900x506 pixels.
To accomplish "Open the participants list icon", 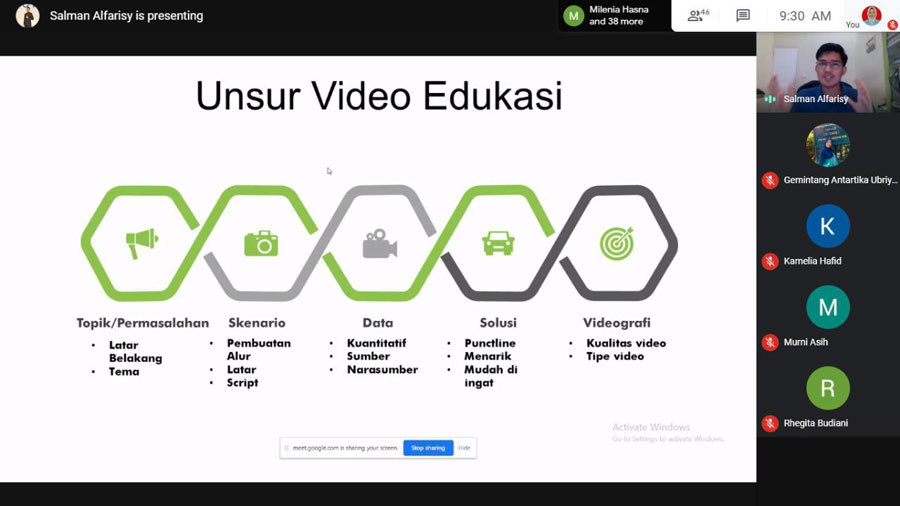I will [698, 15].
